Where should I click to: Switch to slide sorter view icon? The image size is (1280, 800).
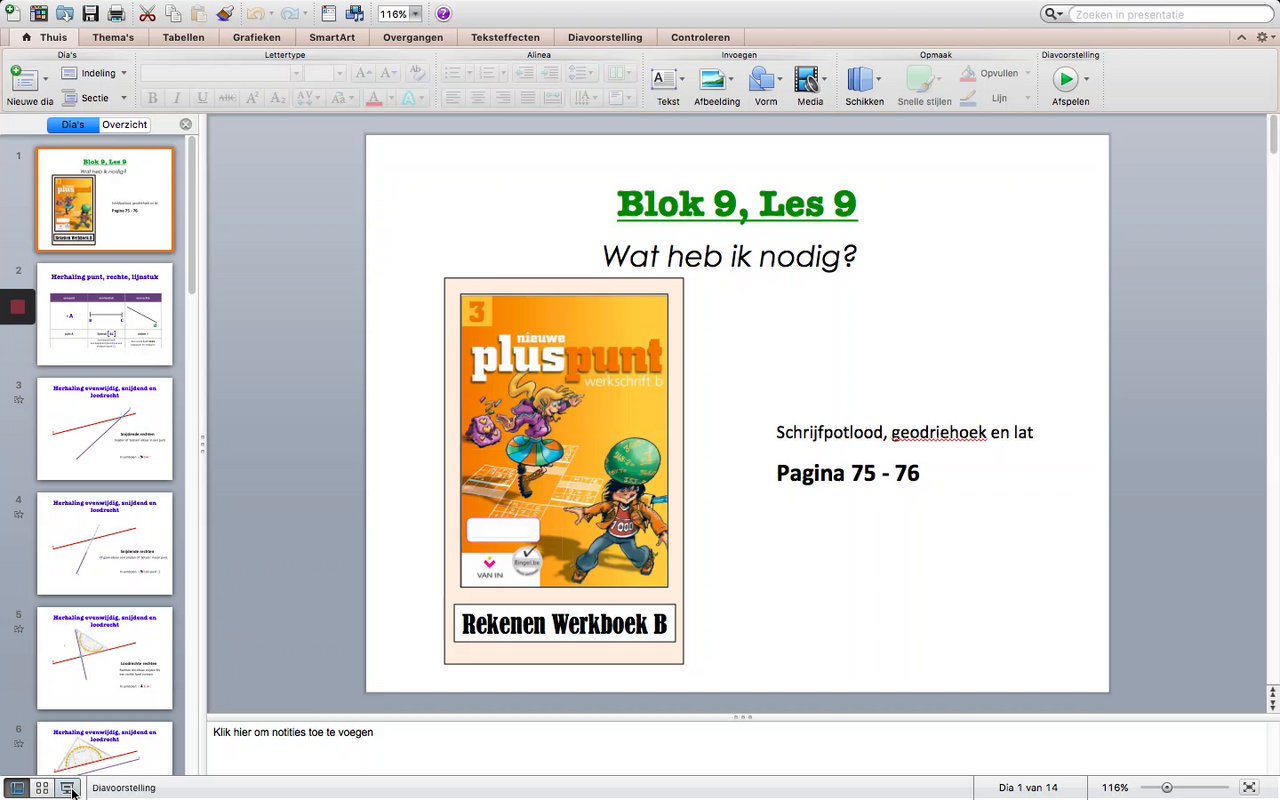pyautogui.click(x=42, y=788)
